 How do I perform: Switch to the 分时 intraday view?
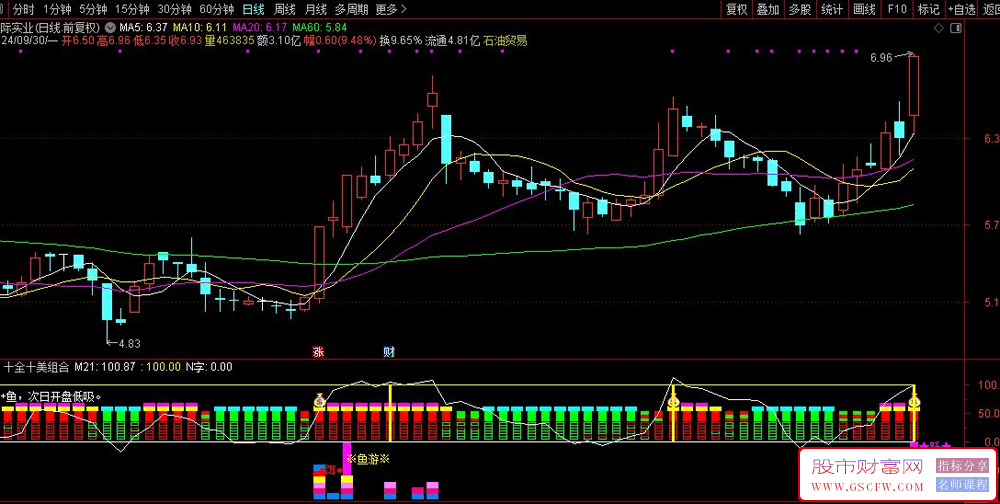(22, 9)
